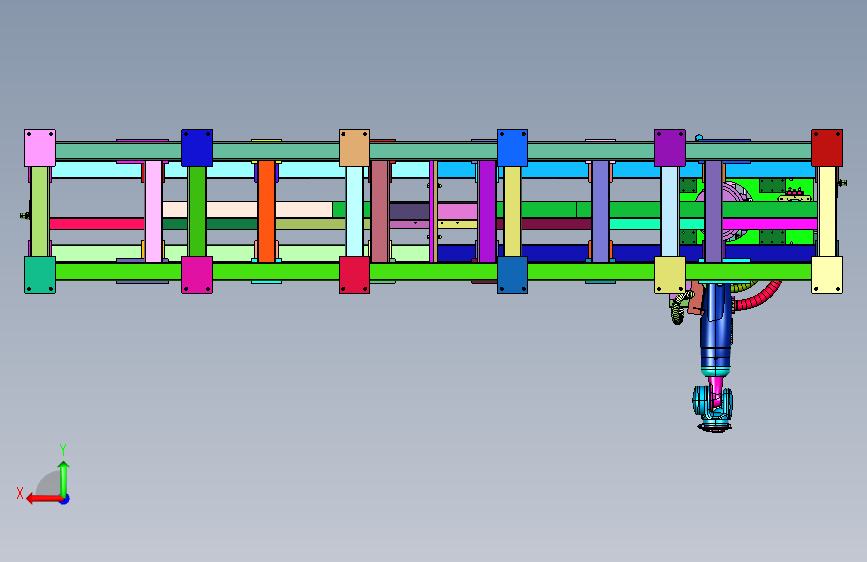867x562 pixels.
Task: Select the peach horizontal bar
Action: [247, 210]
